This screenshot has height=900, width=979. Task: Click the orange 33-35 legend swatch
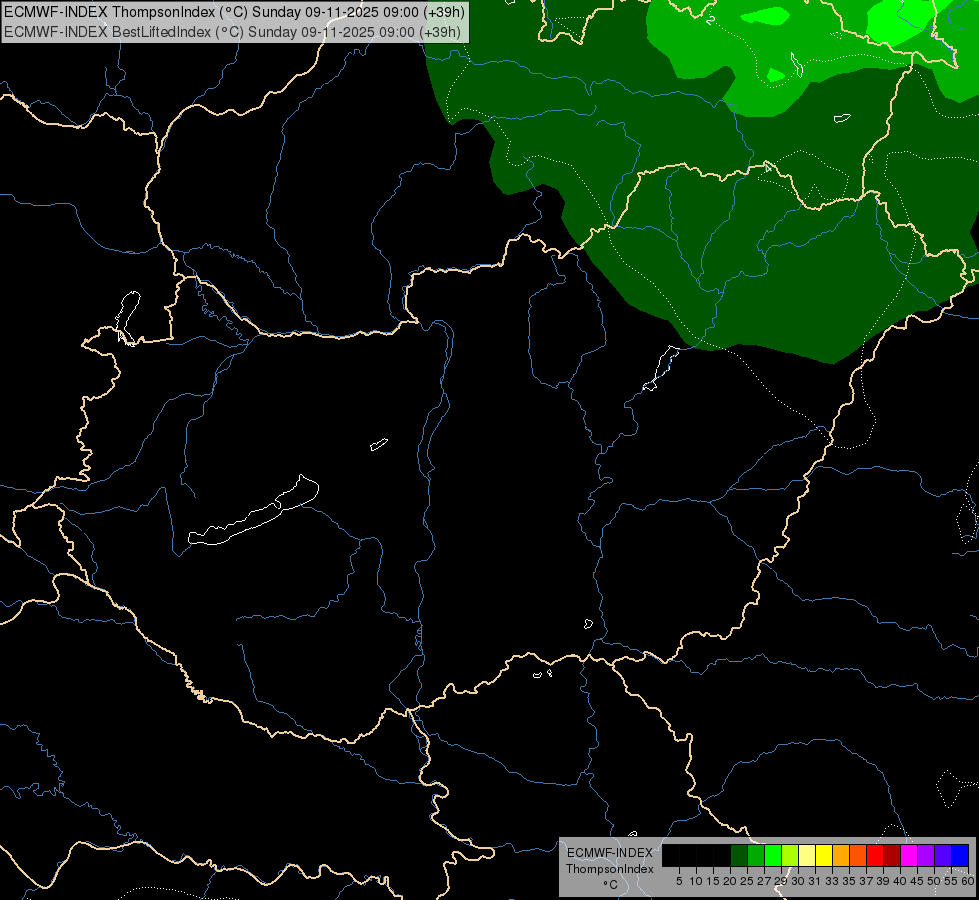tap(841, 855)
